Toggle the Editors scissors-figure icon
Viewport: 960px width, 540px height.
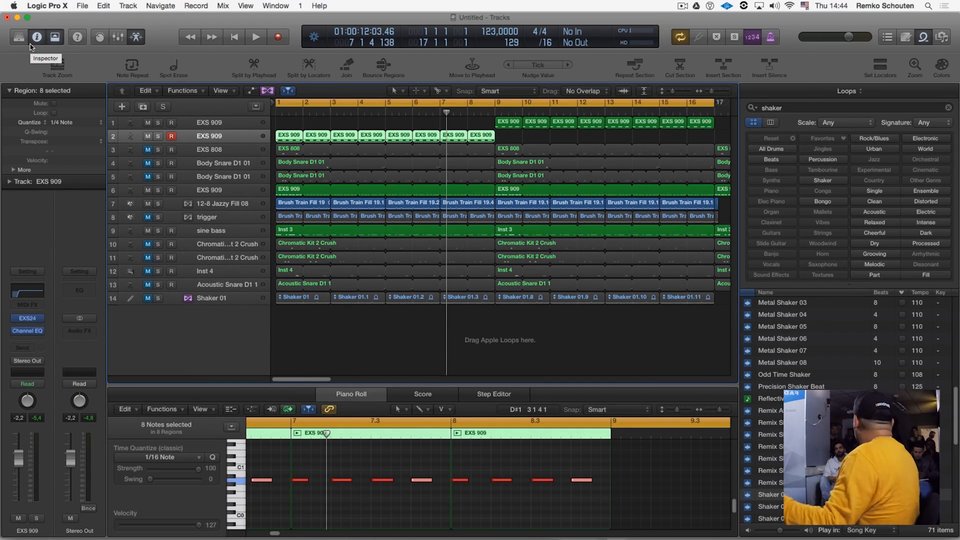click(136, 37)
